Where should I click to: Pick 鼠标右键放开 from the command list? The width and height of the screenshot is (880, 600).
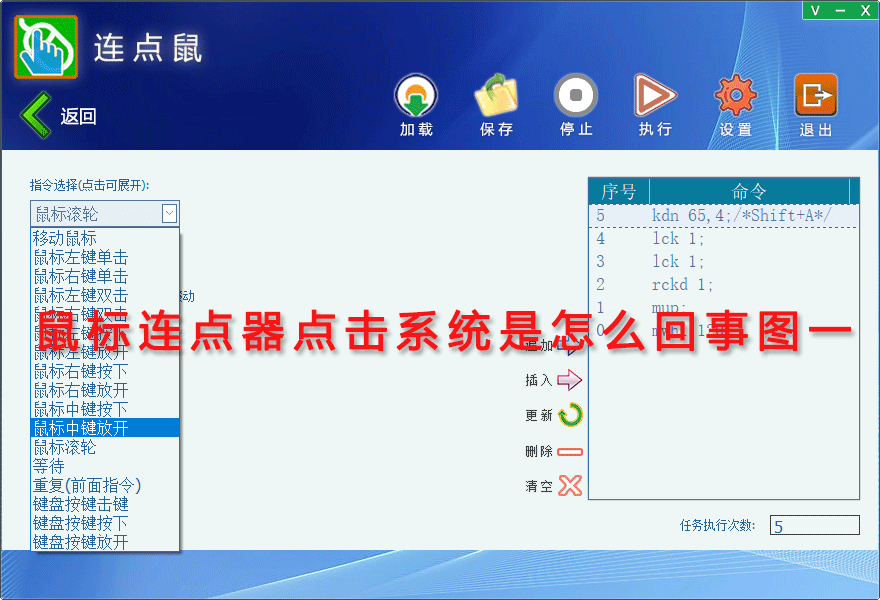tap(105, 390)
